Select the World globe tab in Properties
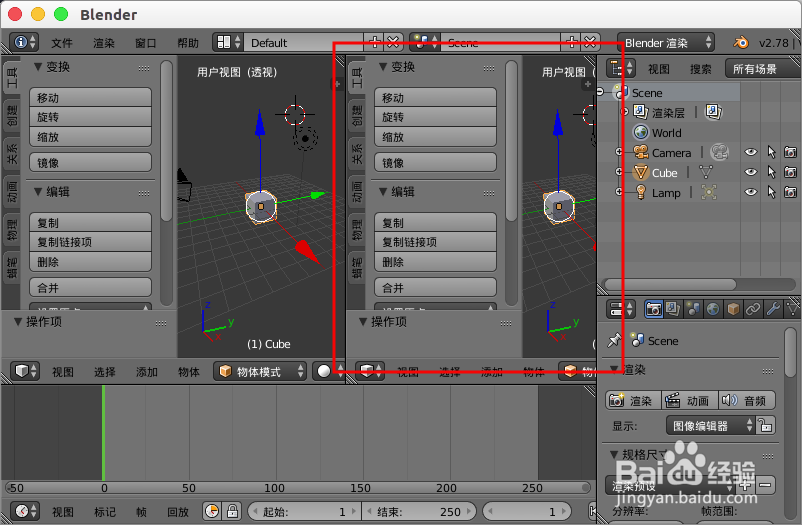This screenshot has width=802, height=525. click(x=713, y=309)
